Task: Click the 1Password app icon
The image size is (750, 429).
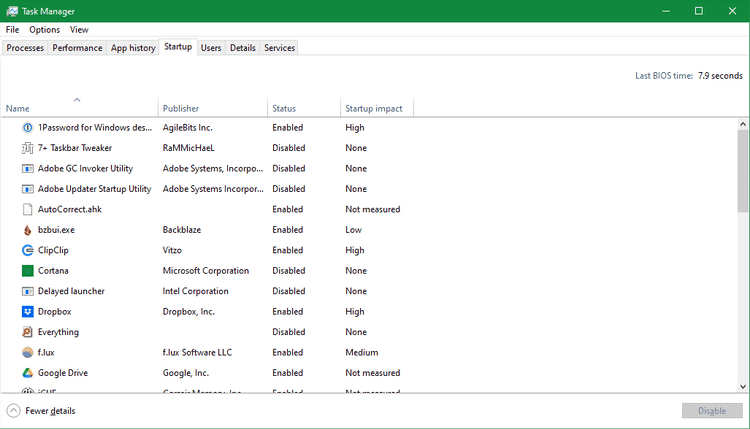Action: click(x=28, y=128)
